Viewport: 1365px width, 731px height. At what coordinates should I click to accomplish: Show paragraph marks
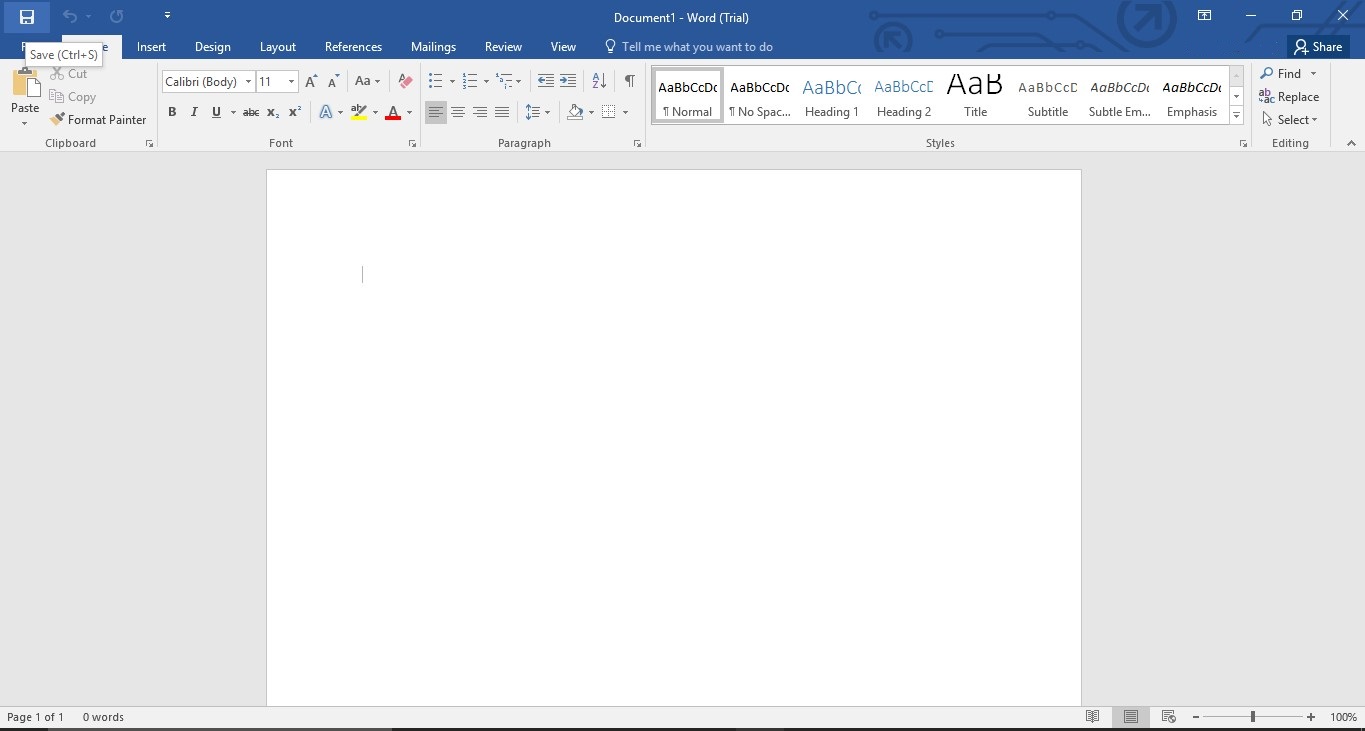[x=628, y=80]
